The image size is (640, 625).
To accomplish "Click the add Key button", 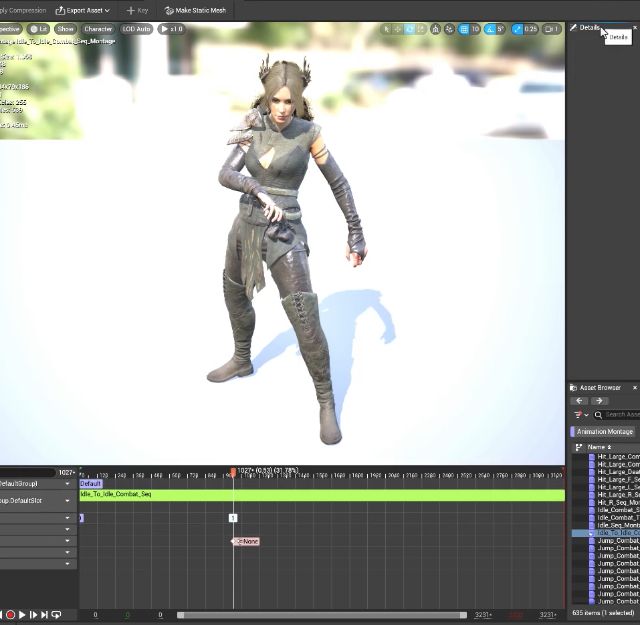I will pos(136,10).
